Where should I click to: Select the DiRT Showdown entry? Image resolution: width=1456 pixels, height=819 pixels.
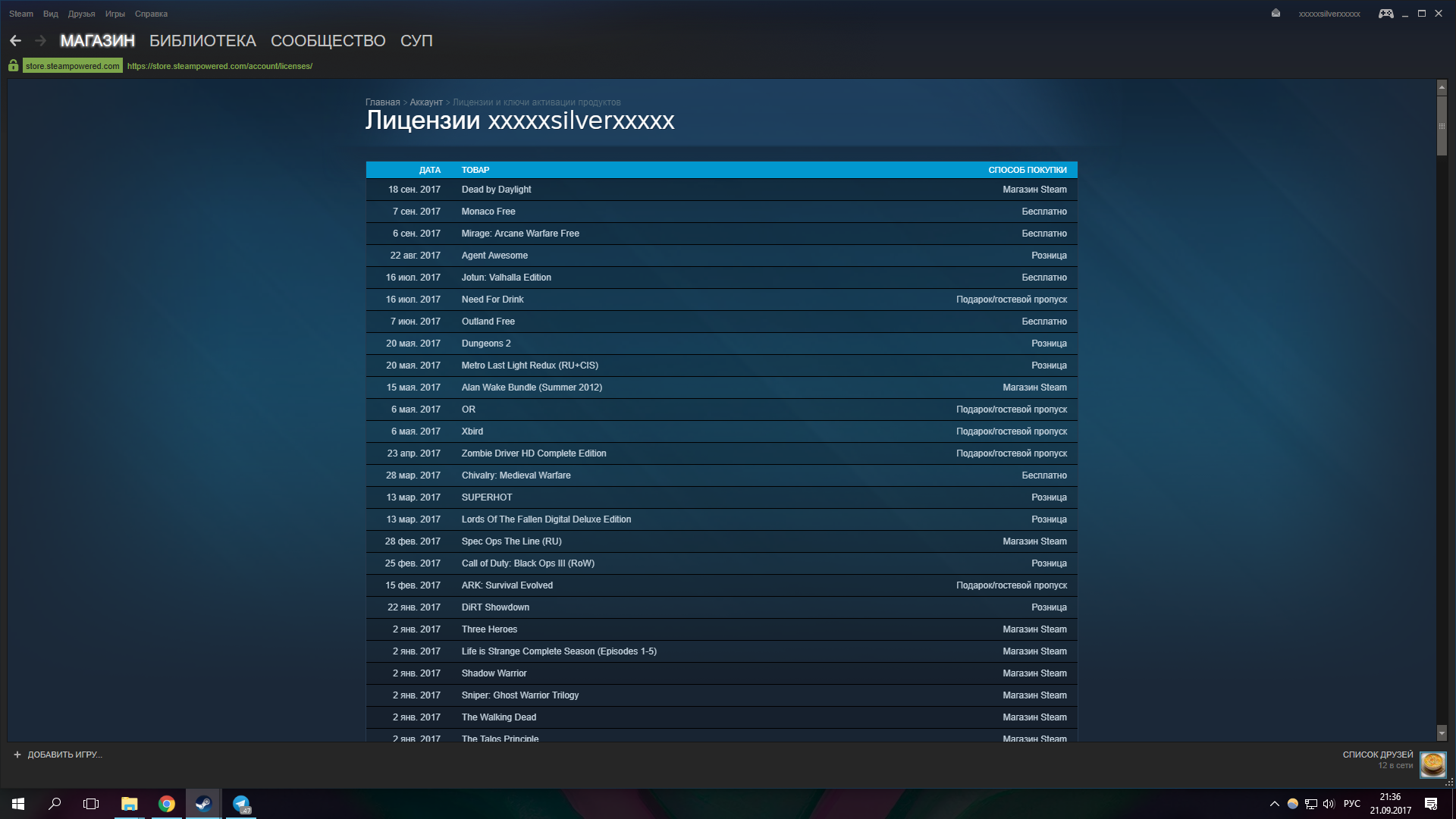[x=721, y=607]
